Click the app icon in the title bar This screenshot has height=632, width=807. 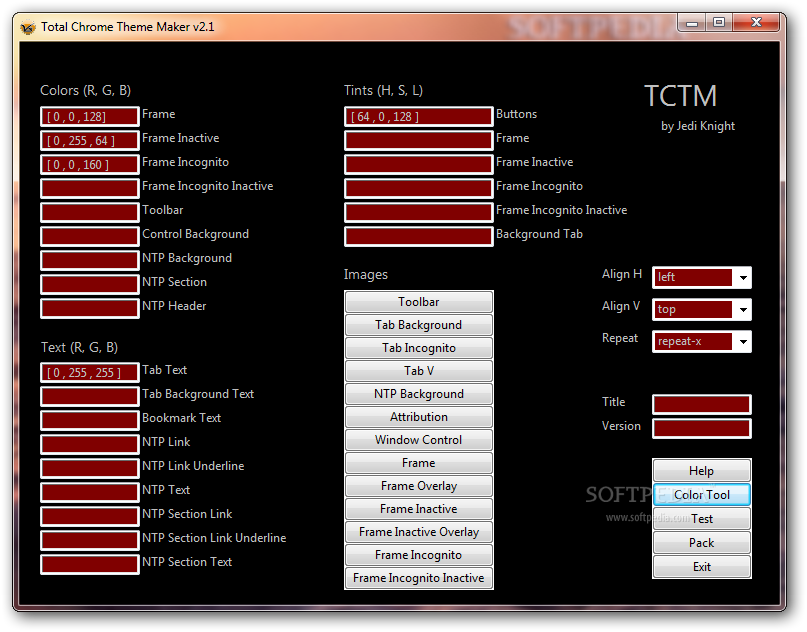[x=28, y=27]
